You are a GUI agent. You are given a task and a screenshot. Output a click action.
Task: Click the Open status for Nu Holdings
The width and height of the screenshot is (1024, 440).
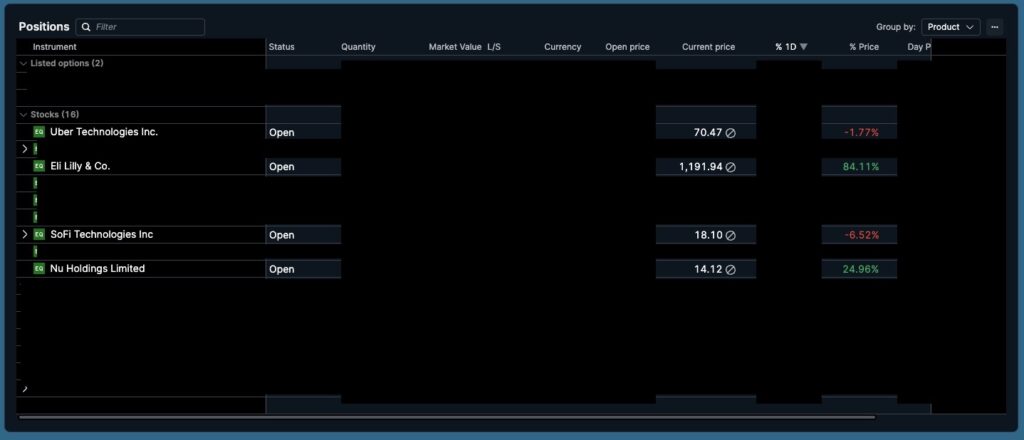click(281, 269)
